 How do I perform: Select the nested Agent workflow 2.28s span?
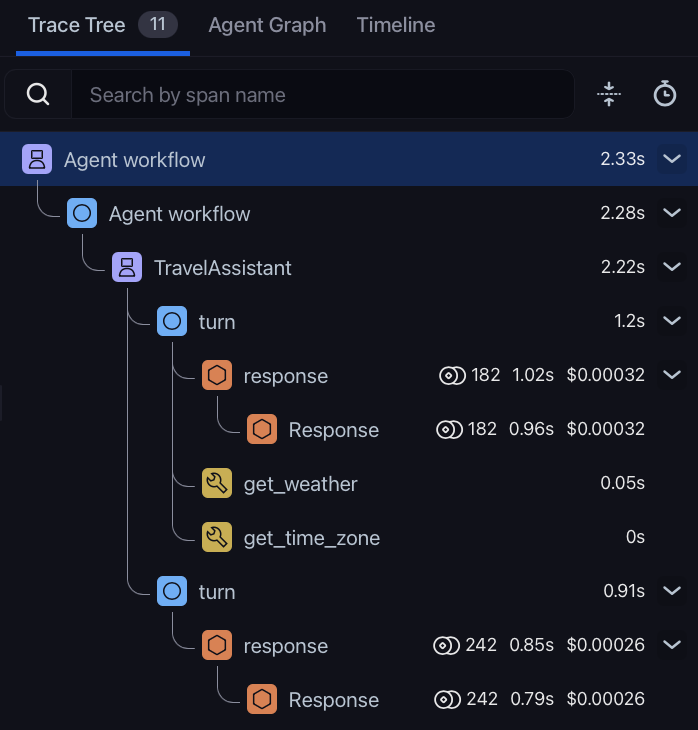[349, 213]
